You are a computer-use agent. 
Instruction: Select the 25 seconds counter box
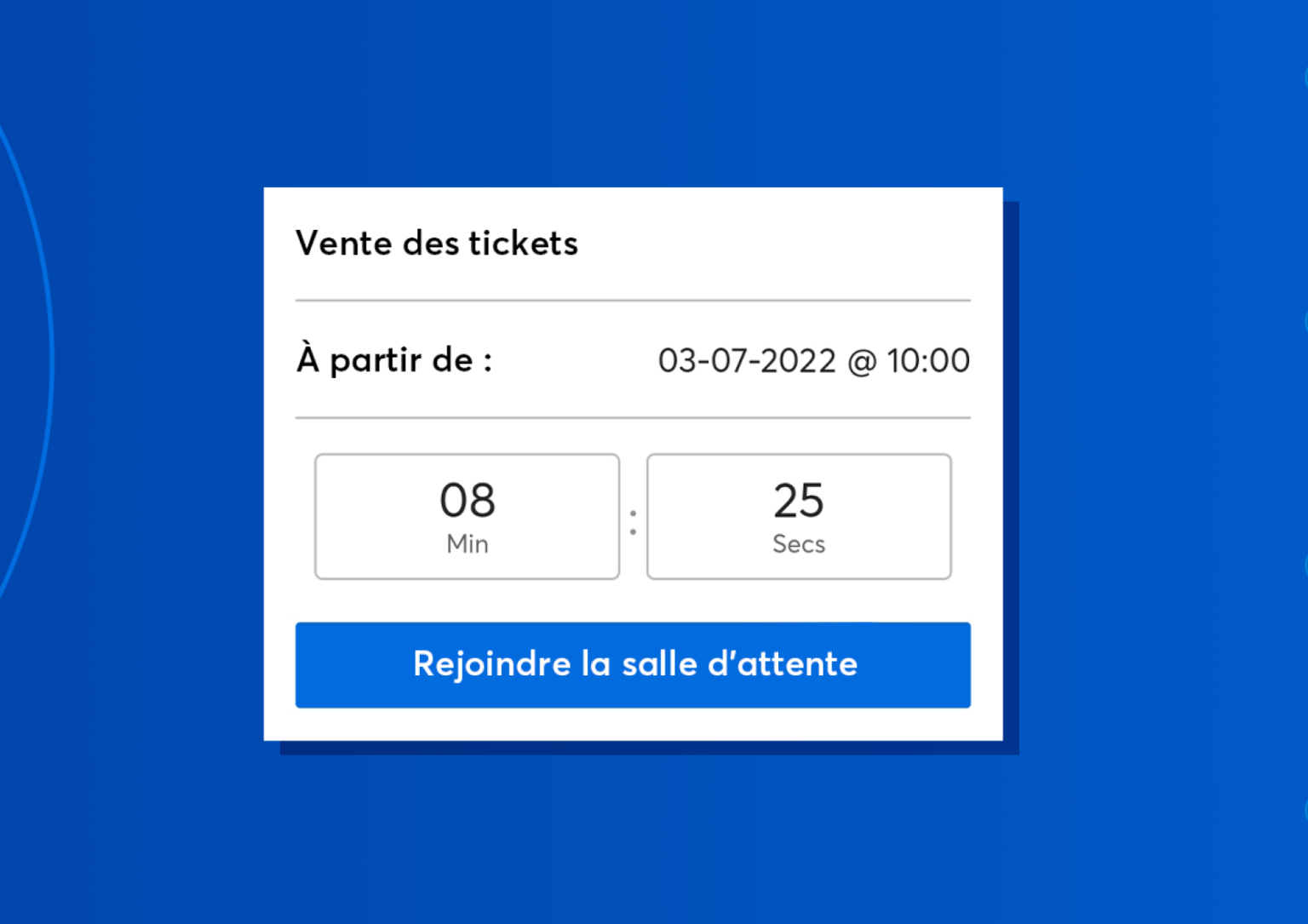tap(799, 516)
